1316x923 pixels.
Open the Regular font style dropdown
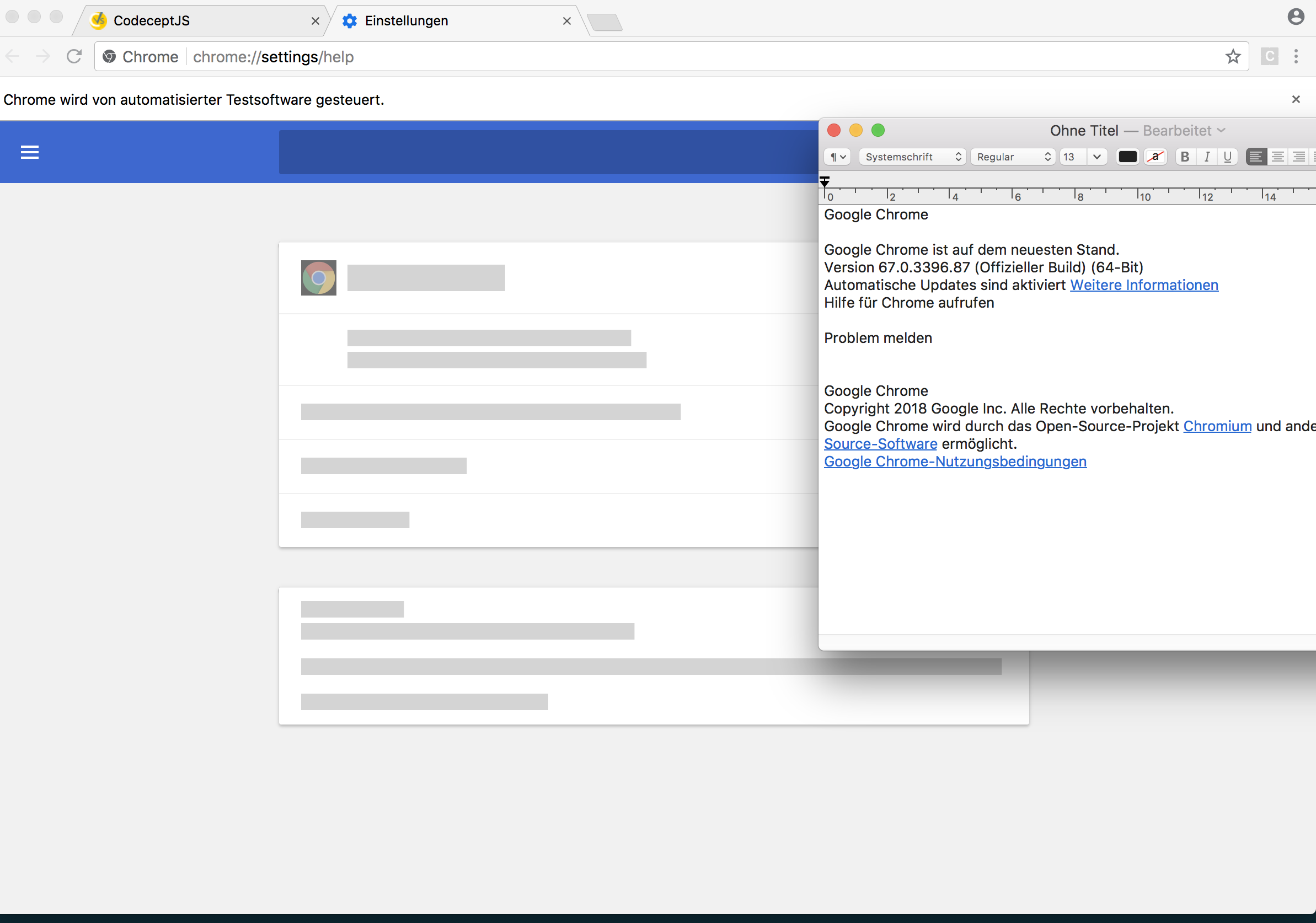pyautogui.click(x=1013, y=157)
